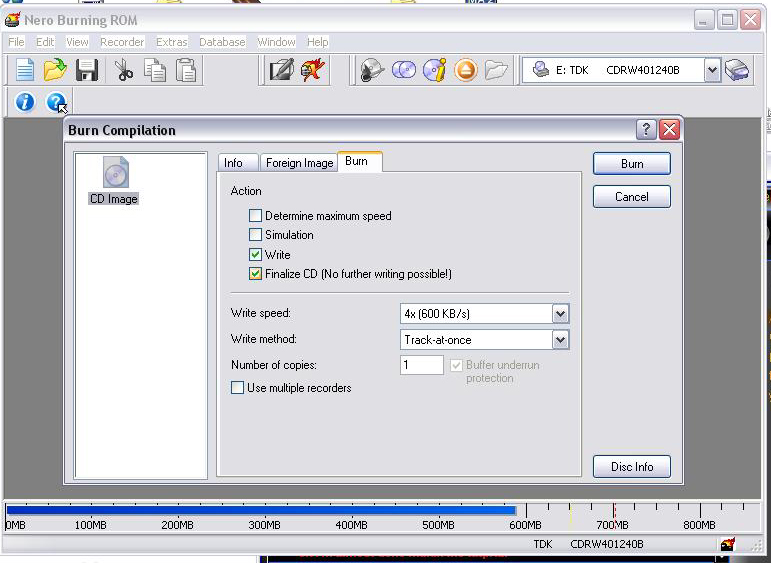771x563 pixels.
Task: Click the red 700MB capacity marker
Action: 614,515
